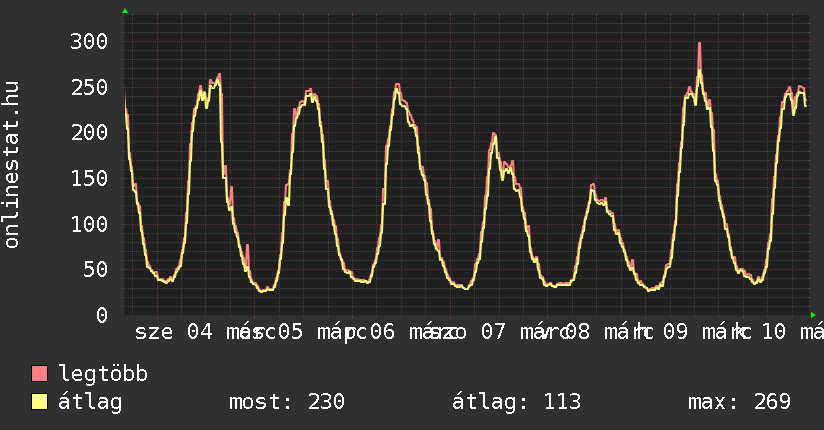Click the 0 y-axis label
The width and height of the screenshot is (824, 430).
tap(103, 315)
